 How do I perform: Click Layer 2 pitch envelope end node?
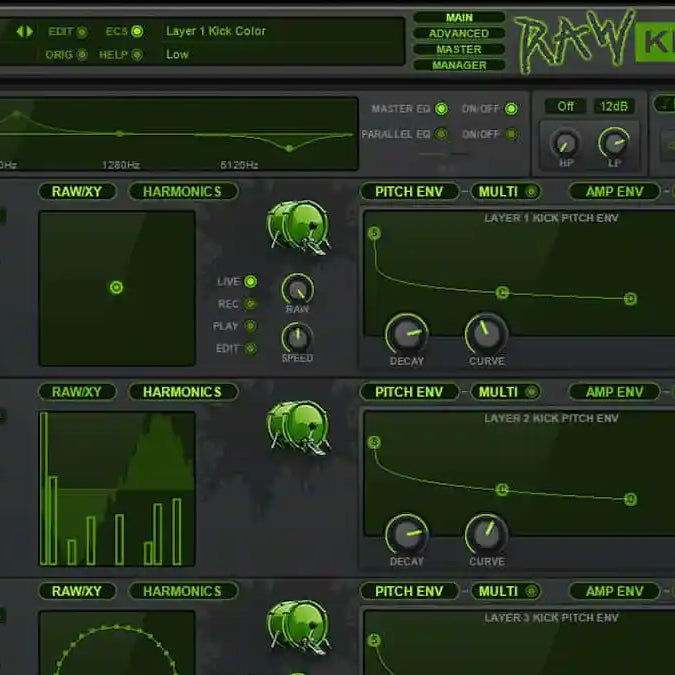tap(630, 499)
